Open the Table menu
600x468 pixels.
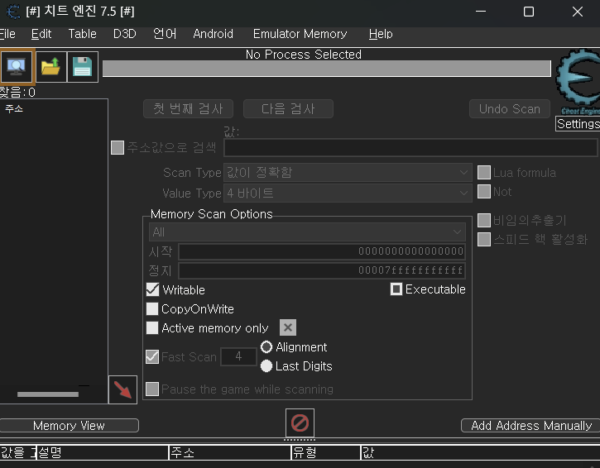pyautogui.click(x=82, y=34)
